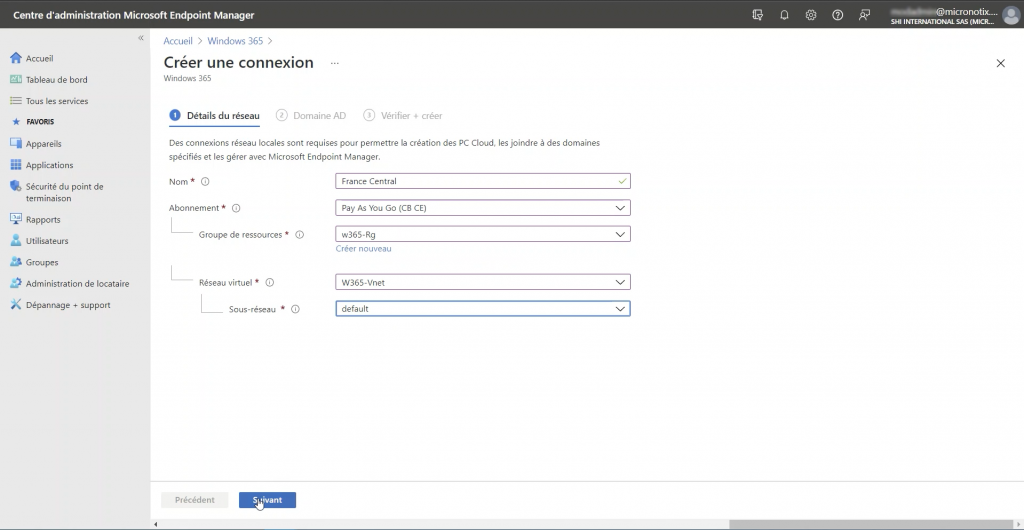Close the Créer une connexion pane
1024x530 pixels.
[1000, 63]
